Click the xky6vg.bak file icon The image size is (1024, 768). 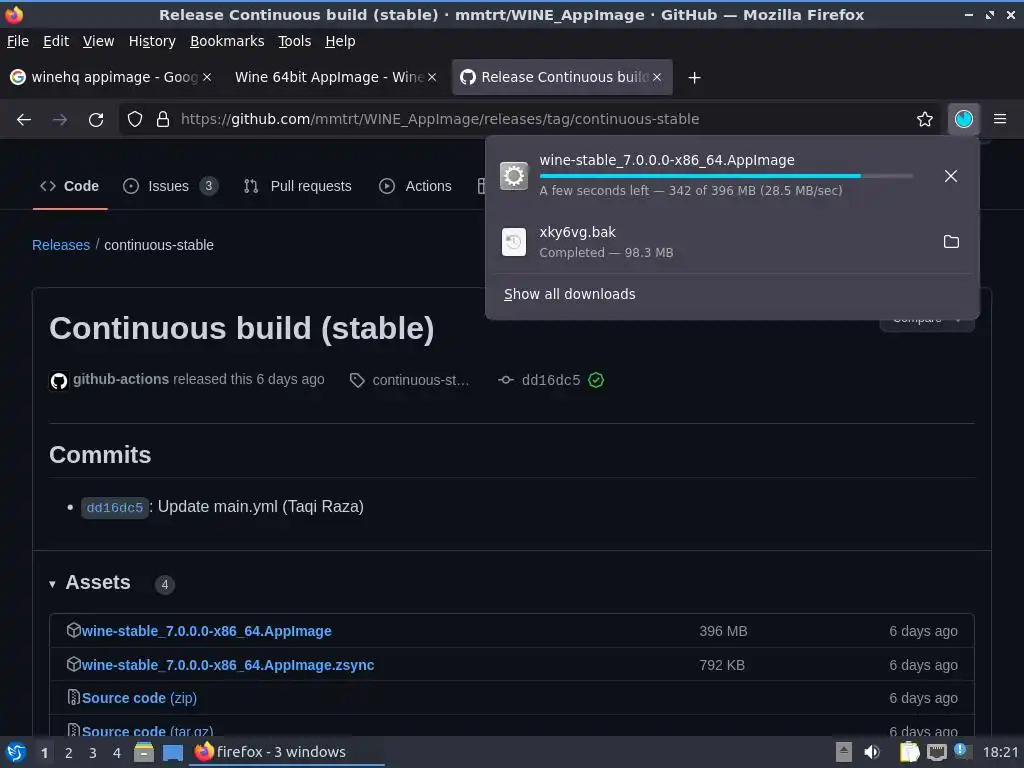click(514, 242)
